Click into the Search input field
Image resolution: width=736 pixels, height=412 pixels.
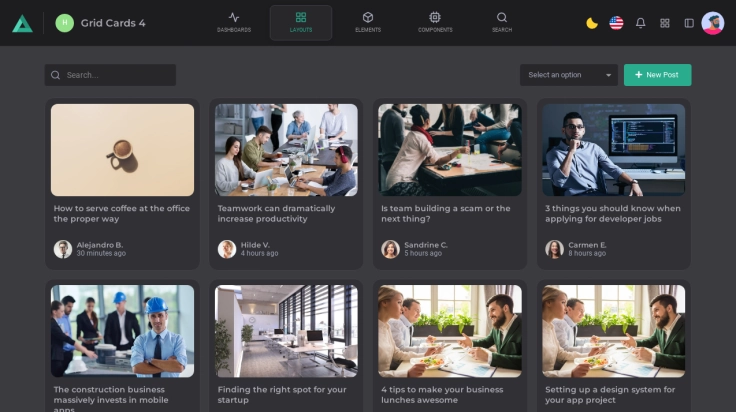tap(115, 75)
